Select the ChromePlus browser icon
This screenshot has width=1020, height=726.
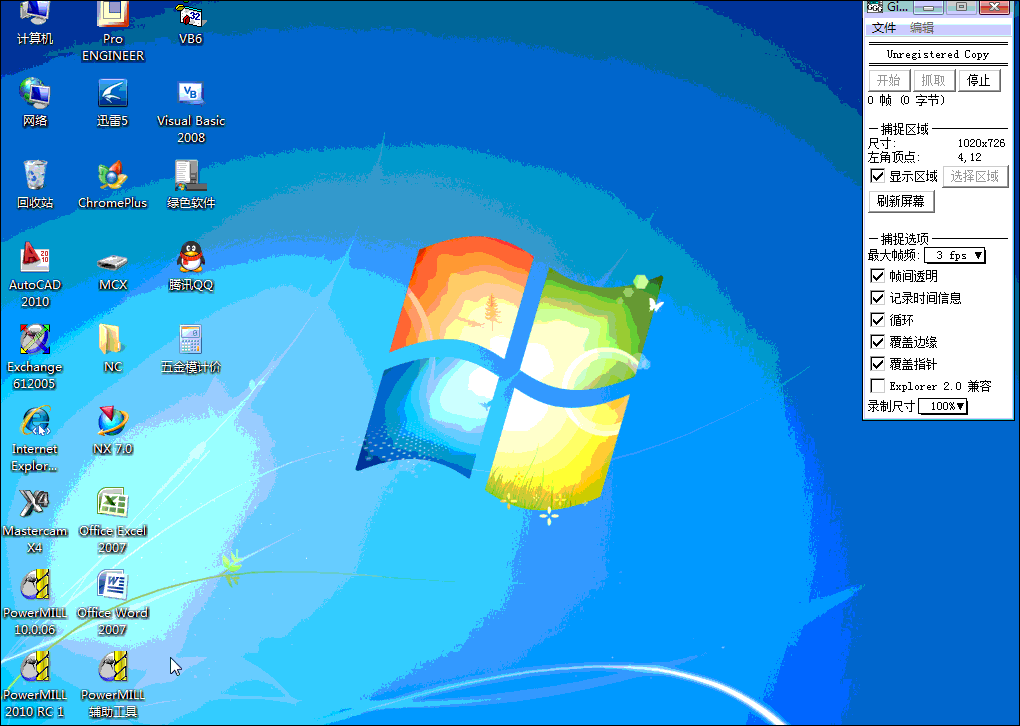coord(113,185)
